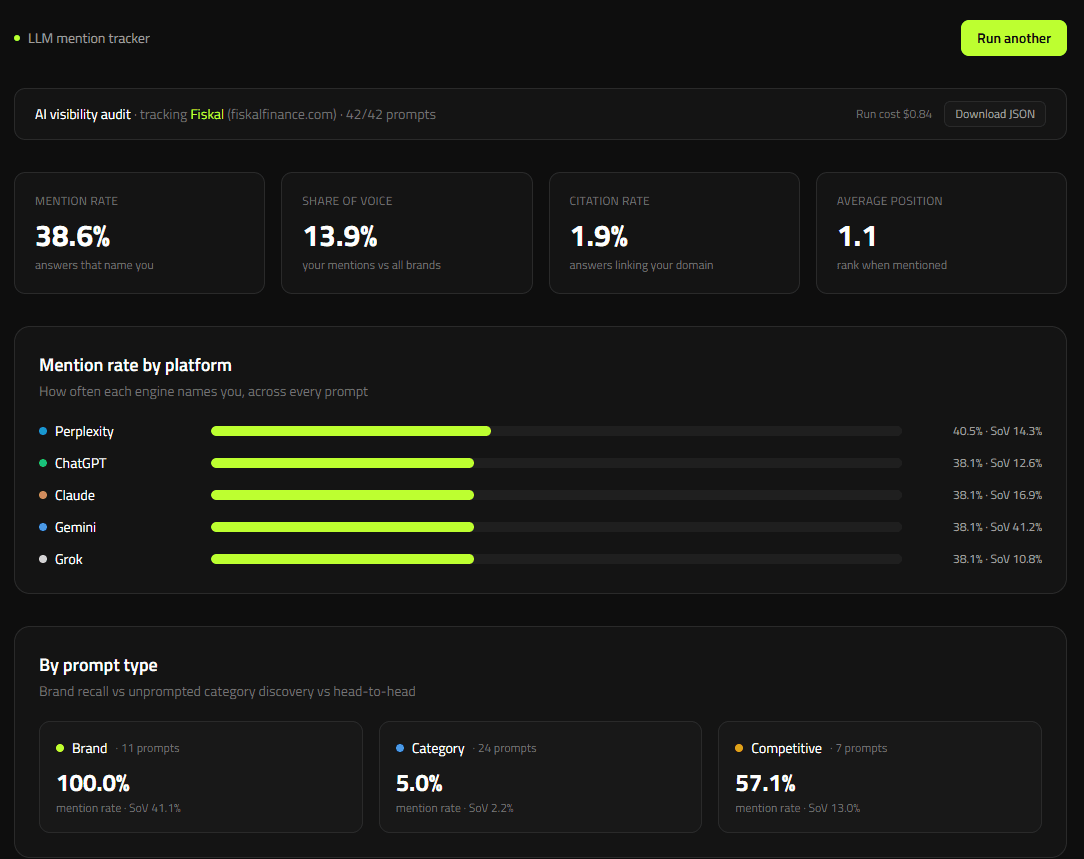
Task: Click the Category prompt type blue dot
Action: (400, 748)
